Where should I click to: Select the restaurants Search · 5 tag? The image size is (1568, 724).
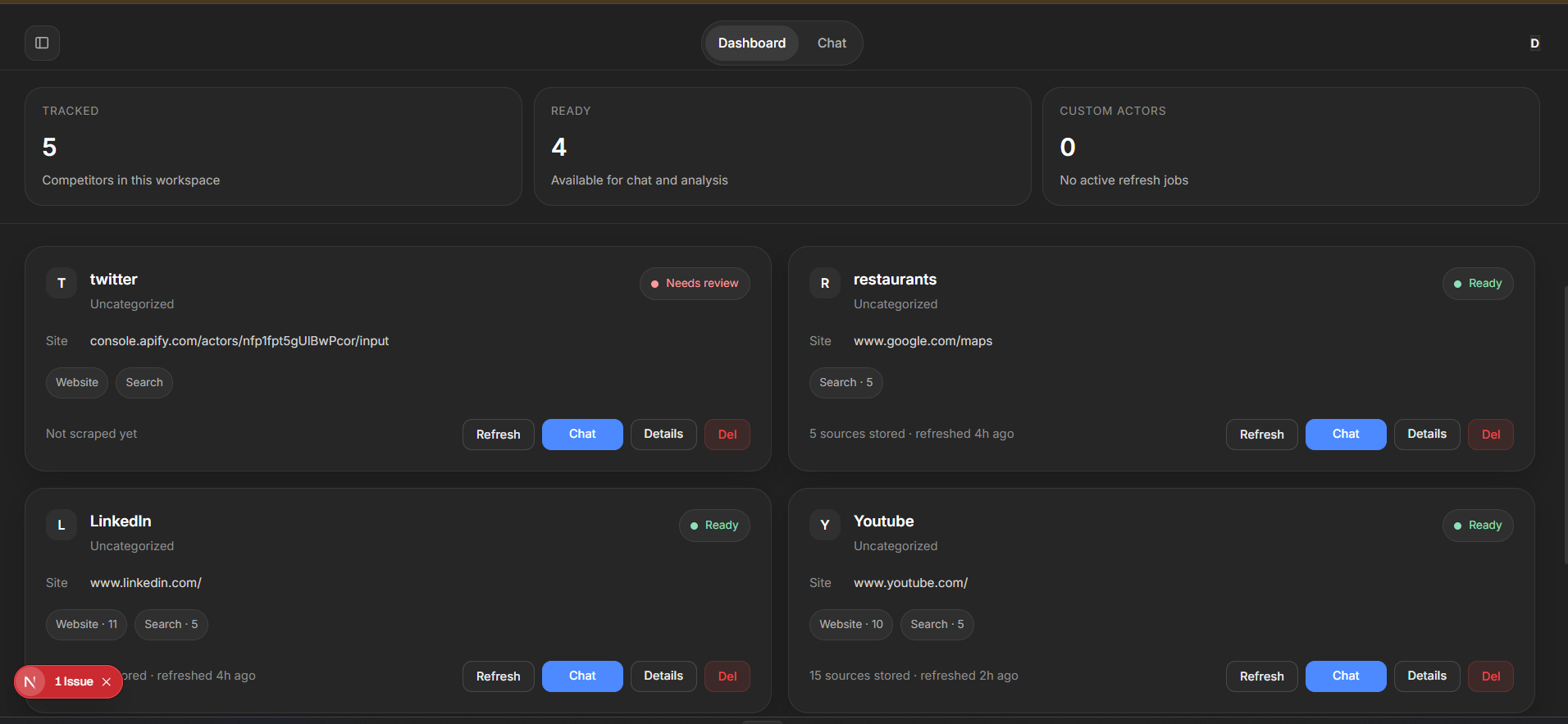[x=846, y=383]
